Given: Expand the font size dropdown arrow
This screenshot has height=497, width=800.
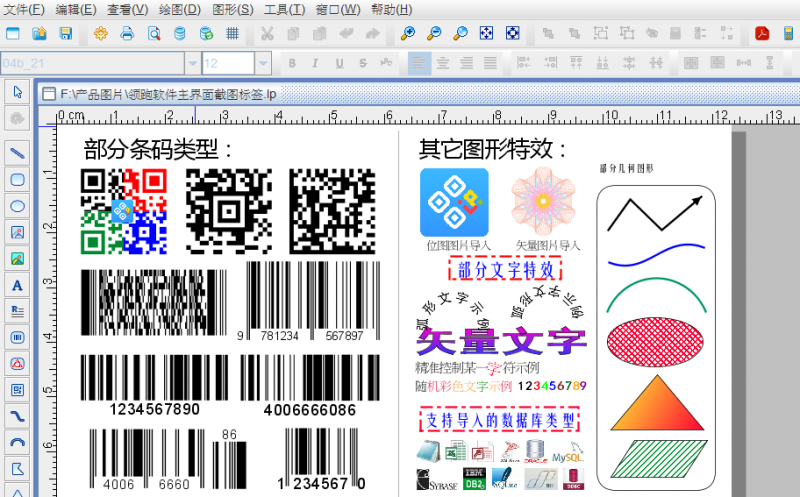Looking at the screenshot, I should point(263,64).
